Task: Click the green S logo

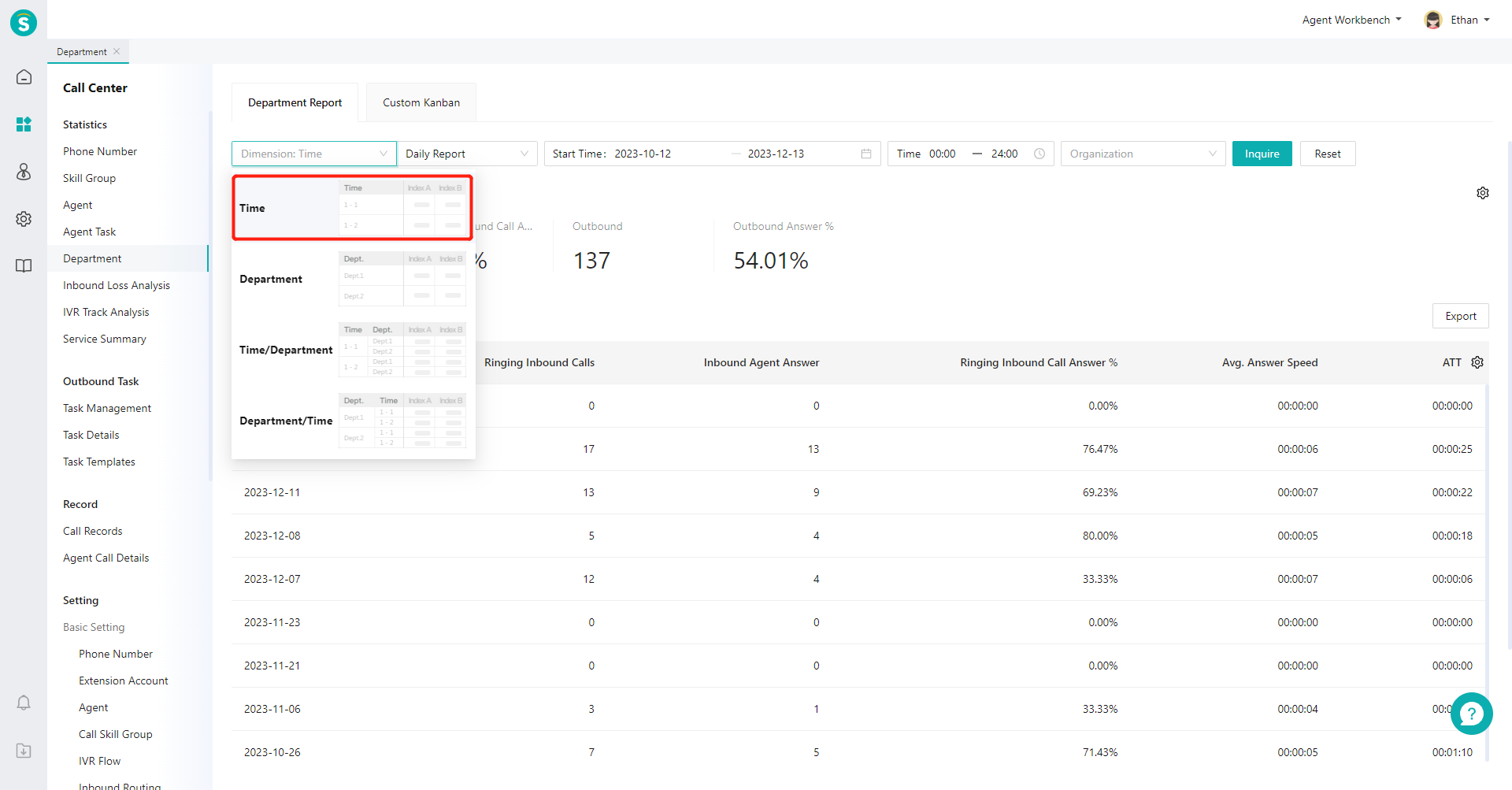Action: [24, 23]
